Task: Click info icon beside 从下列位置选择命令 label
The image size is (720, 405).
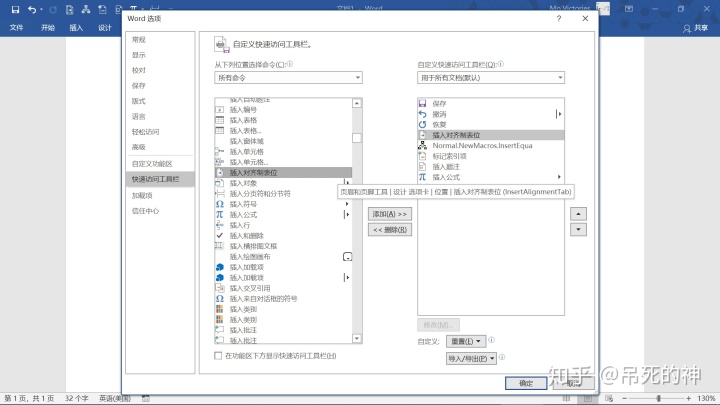Action: coord(290,64)
